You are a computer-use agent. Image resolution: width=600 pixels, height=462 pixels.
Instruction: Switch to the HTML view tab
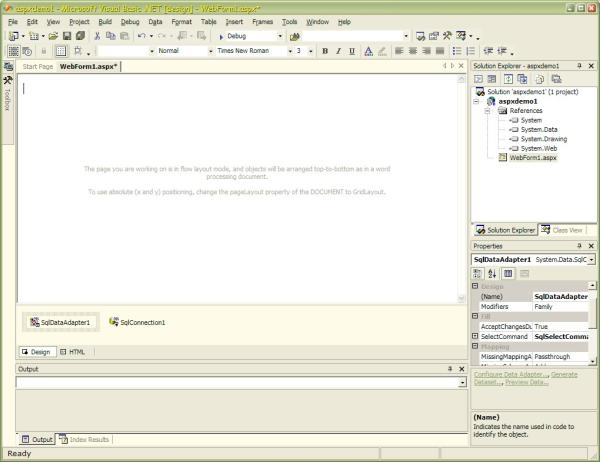72,352
